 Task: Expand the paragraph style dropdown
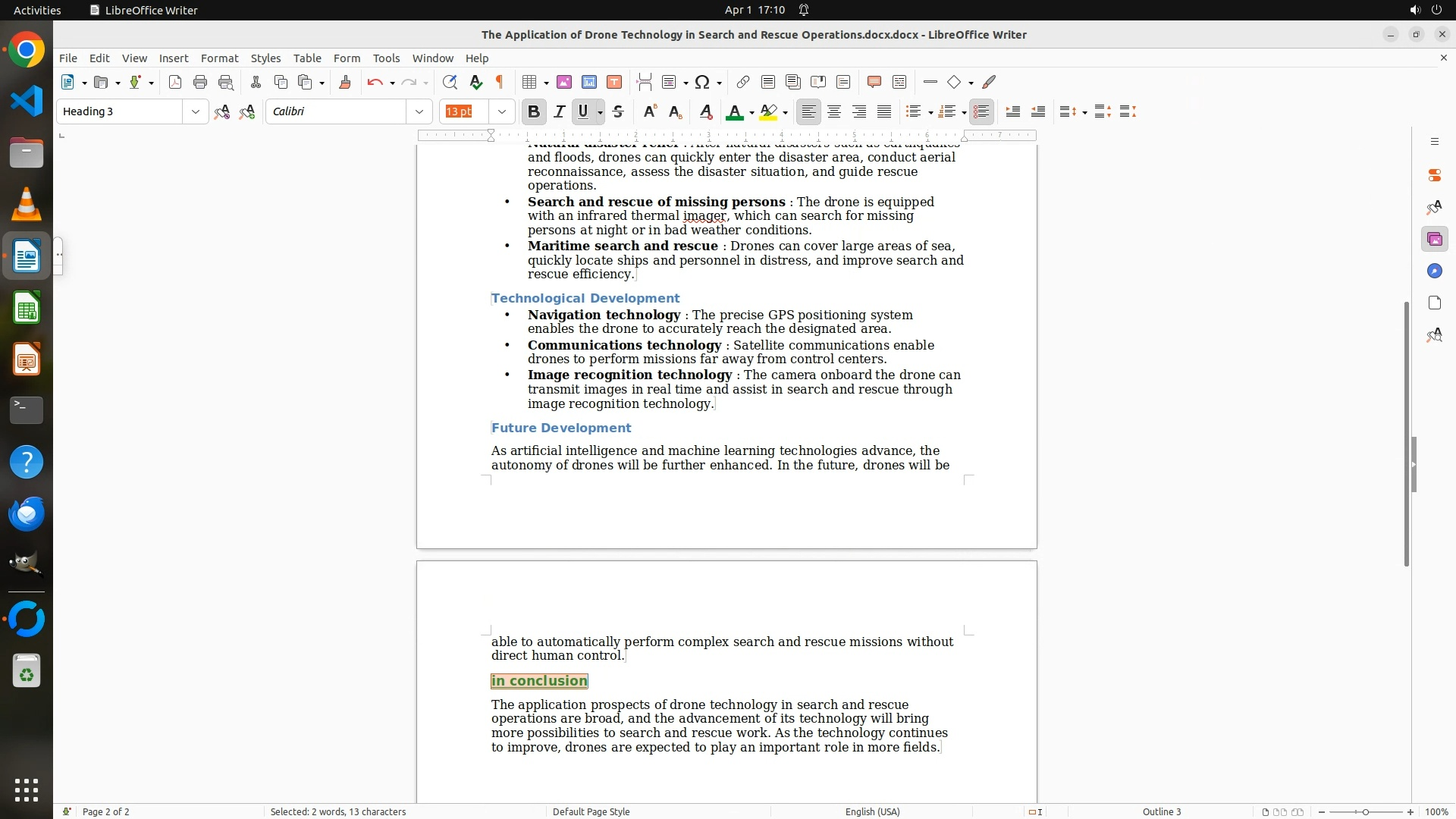(x=195, y=111)
